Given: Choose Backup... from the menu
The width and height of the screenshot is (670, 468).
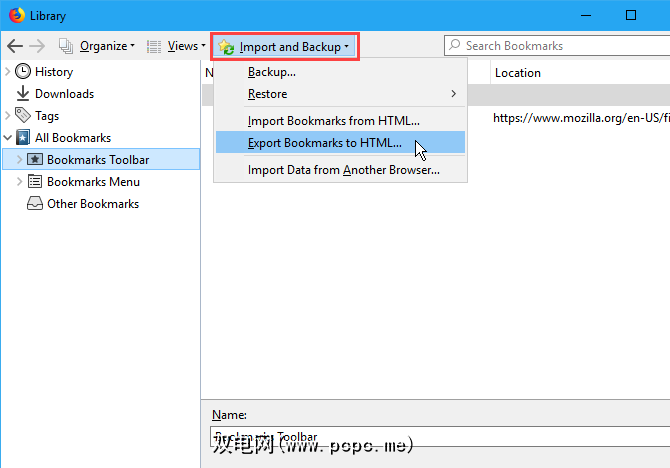Looking at the screenshot, I should point(340,72).
